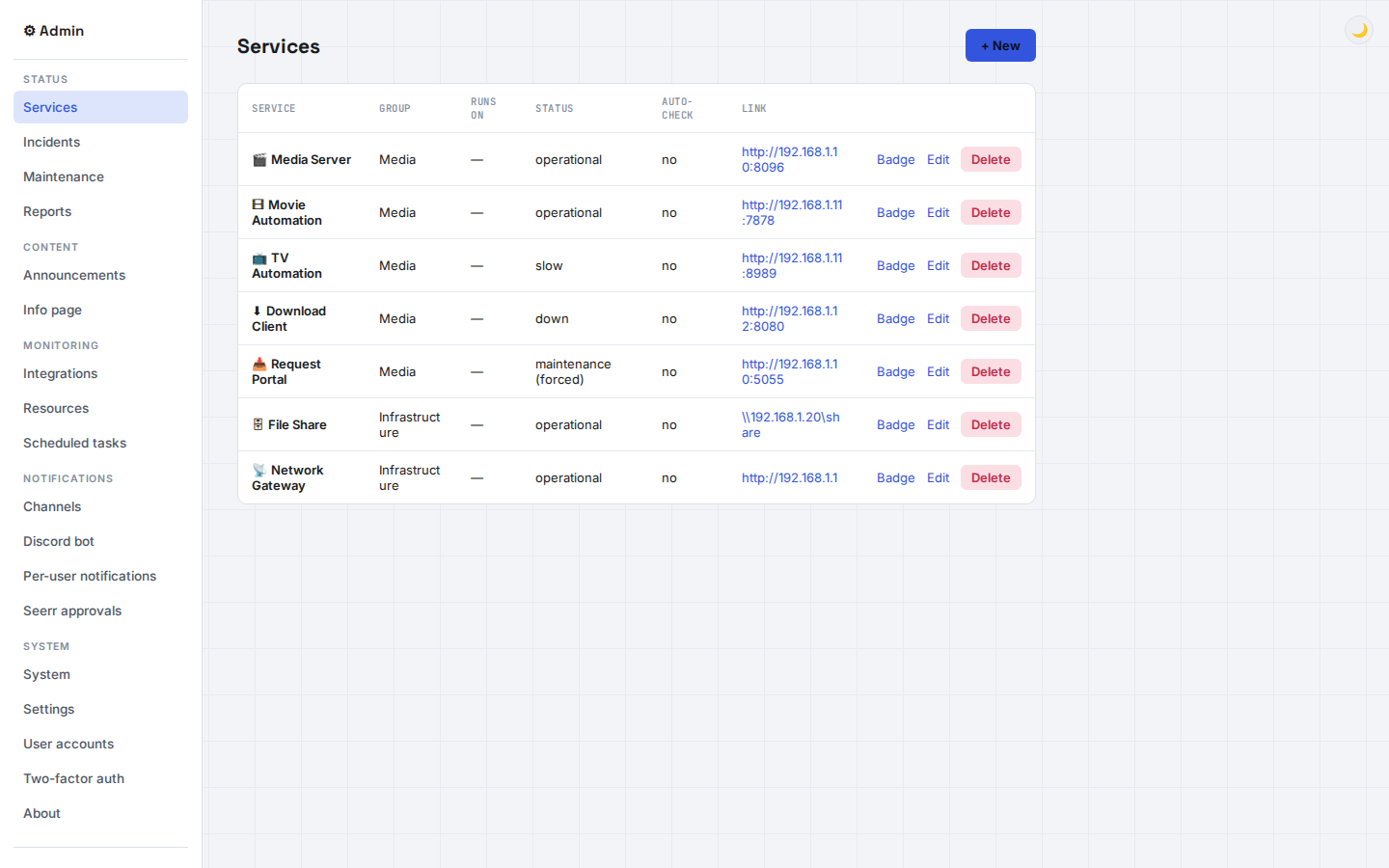Click the 'slow' status of TV Automation
Image resolution: width=1389 pixels, height=868 pixels.
[x=549, y=266]
